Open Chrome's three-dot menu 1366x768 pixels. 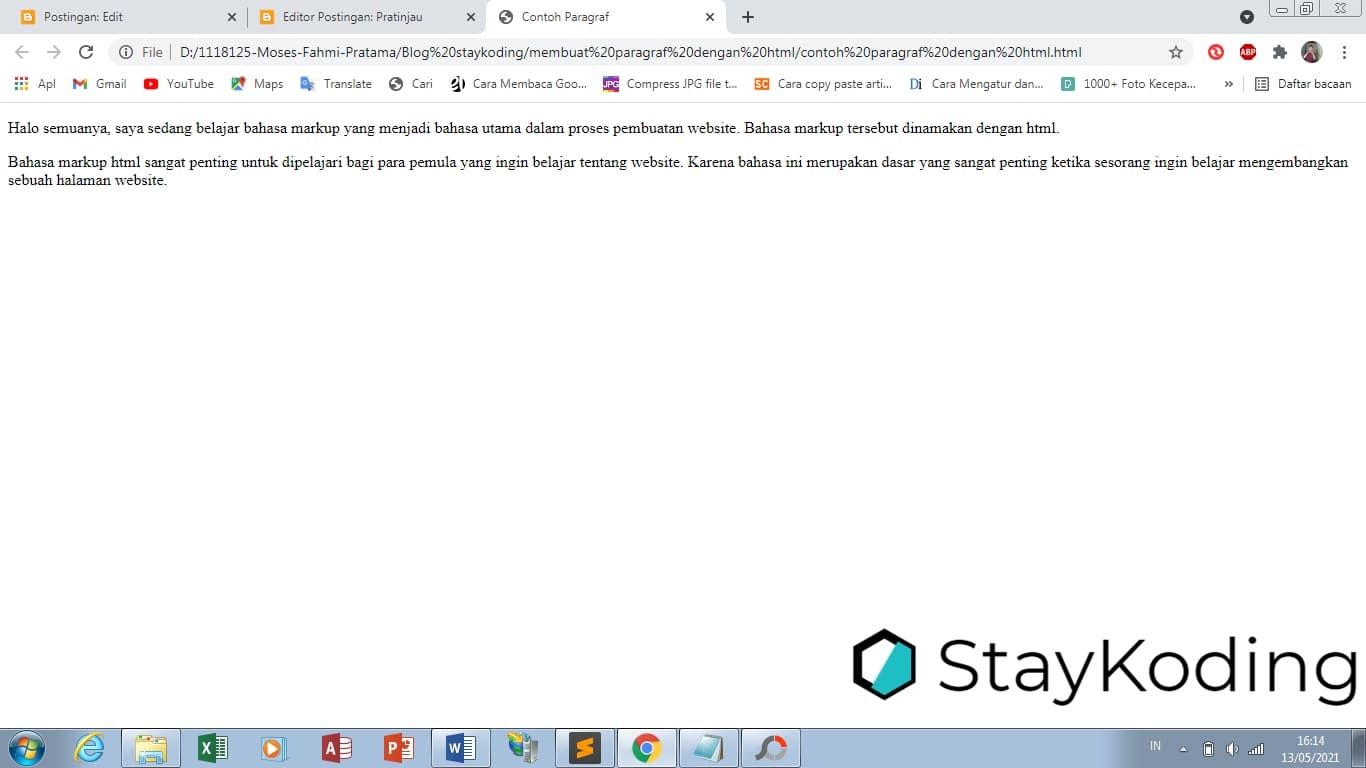coord(1344,51)
